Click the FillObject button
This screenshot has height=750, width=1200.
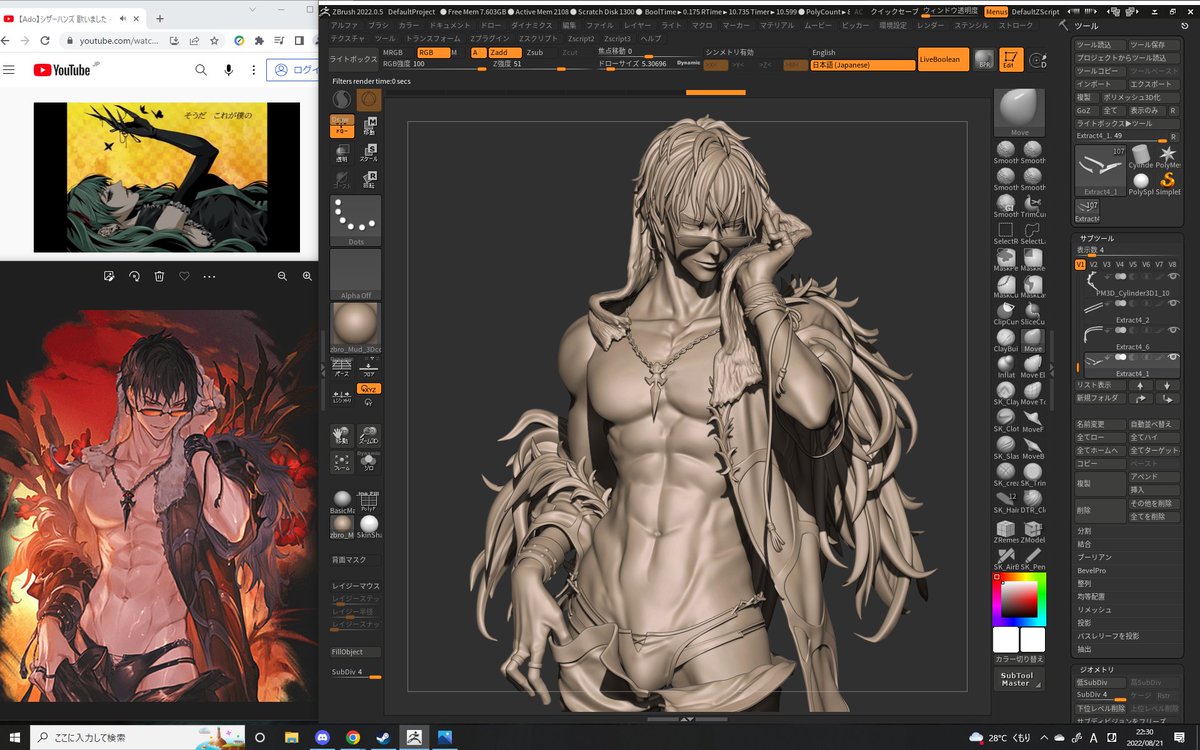click(355, 652)
